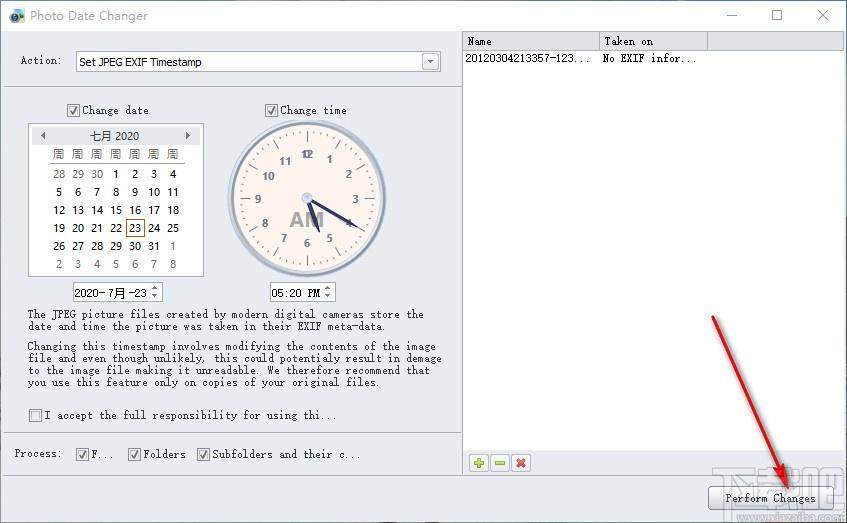
Task: Click the yellow minus remove file icon
Action: [500, 463]
